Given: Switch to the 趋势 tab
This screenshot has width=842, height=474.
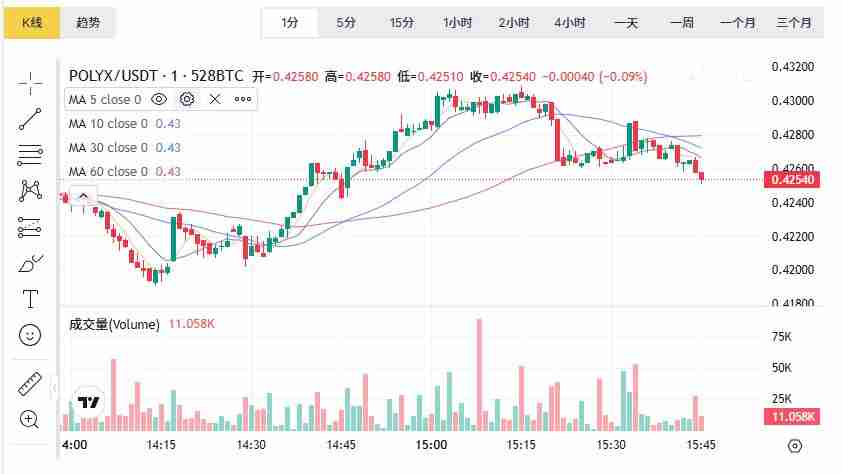Looking at the screenshot, I should [x=88, y=22].
